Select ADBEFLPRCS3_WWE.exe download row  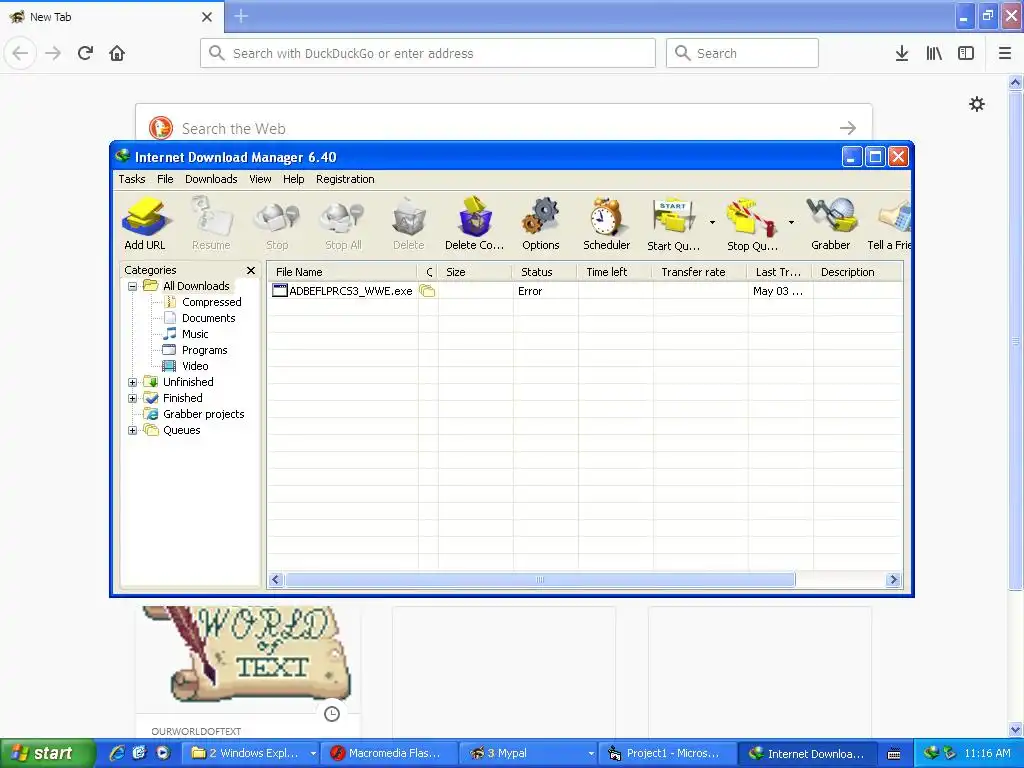(x=584, y=291)
